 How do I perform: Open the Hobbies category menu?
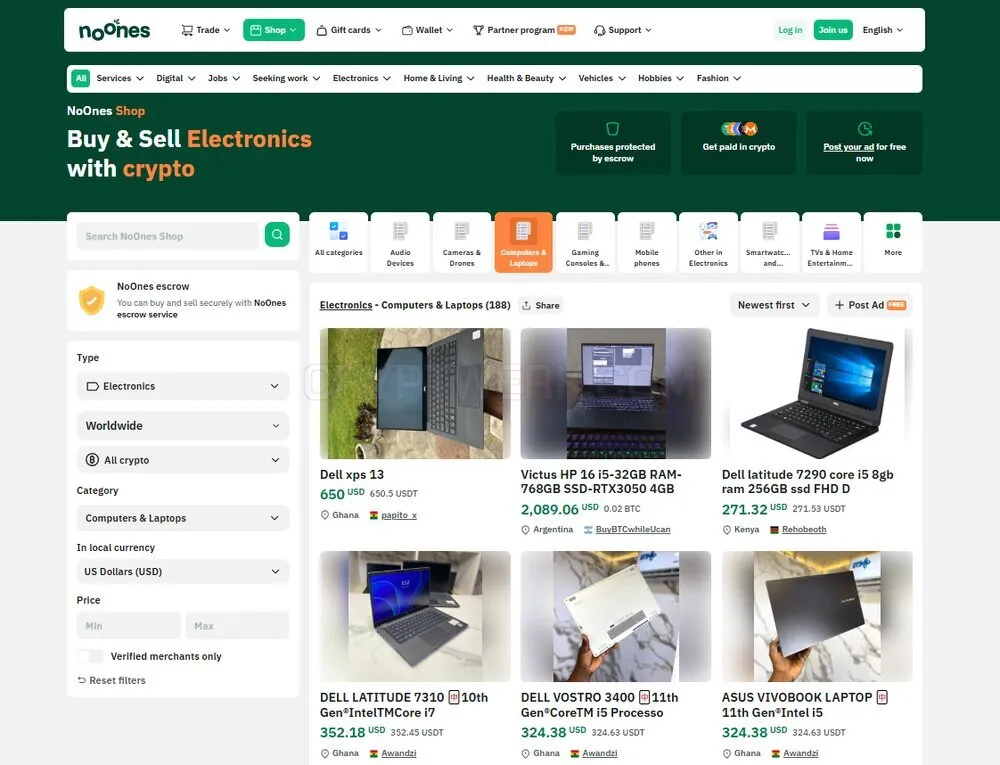pos(661,78)
